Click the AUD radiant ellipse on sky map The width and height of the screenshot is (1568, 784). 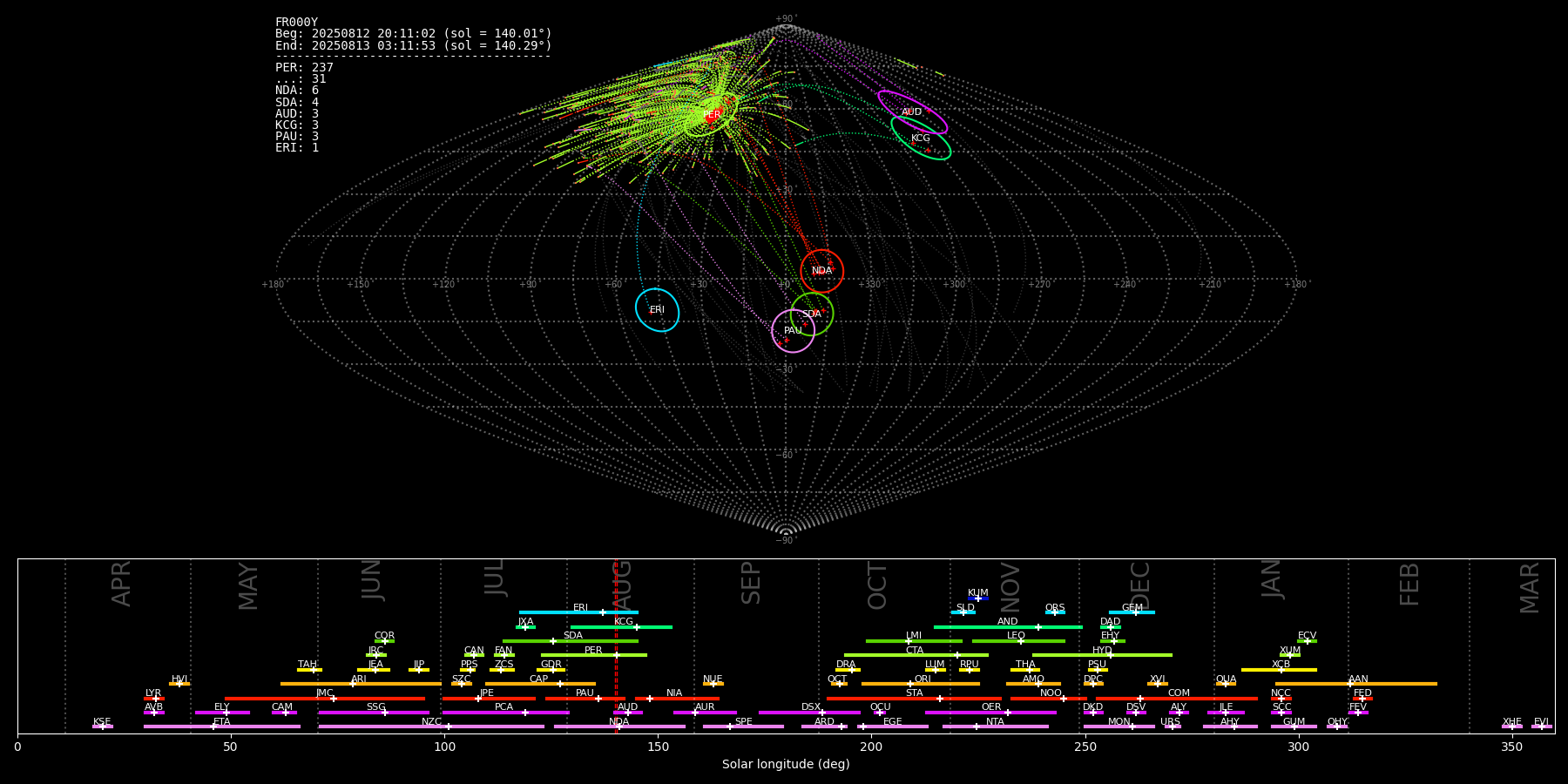[x=912, y=112]
